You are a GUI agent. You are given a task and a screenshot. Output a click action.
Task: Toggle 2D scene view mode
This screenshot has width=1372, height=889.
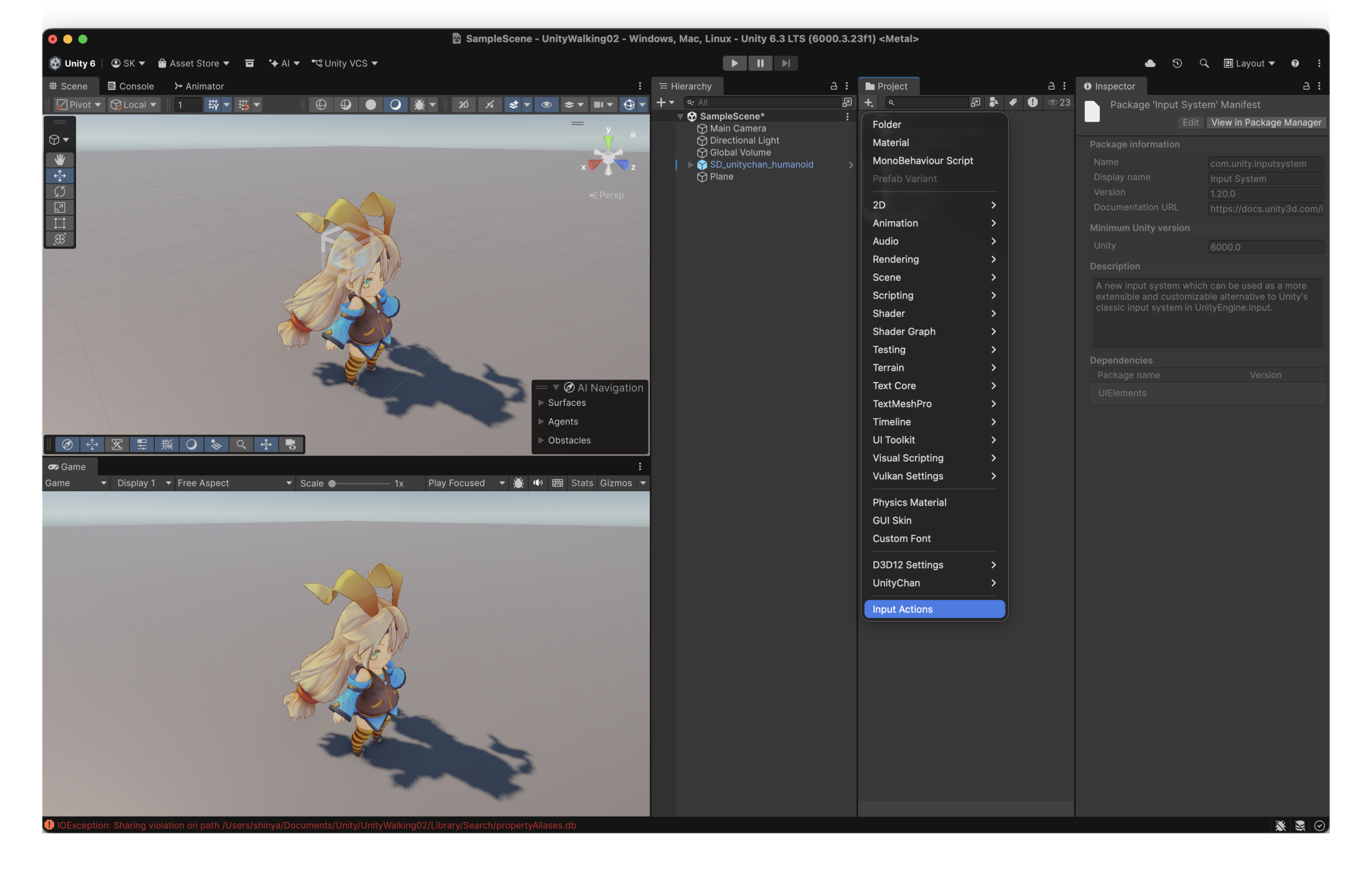coord(464,105)
